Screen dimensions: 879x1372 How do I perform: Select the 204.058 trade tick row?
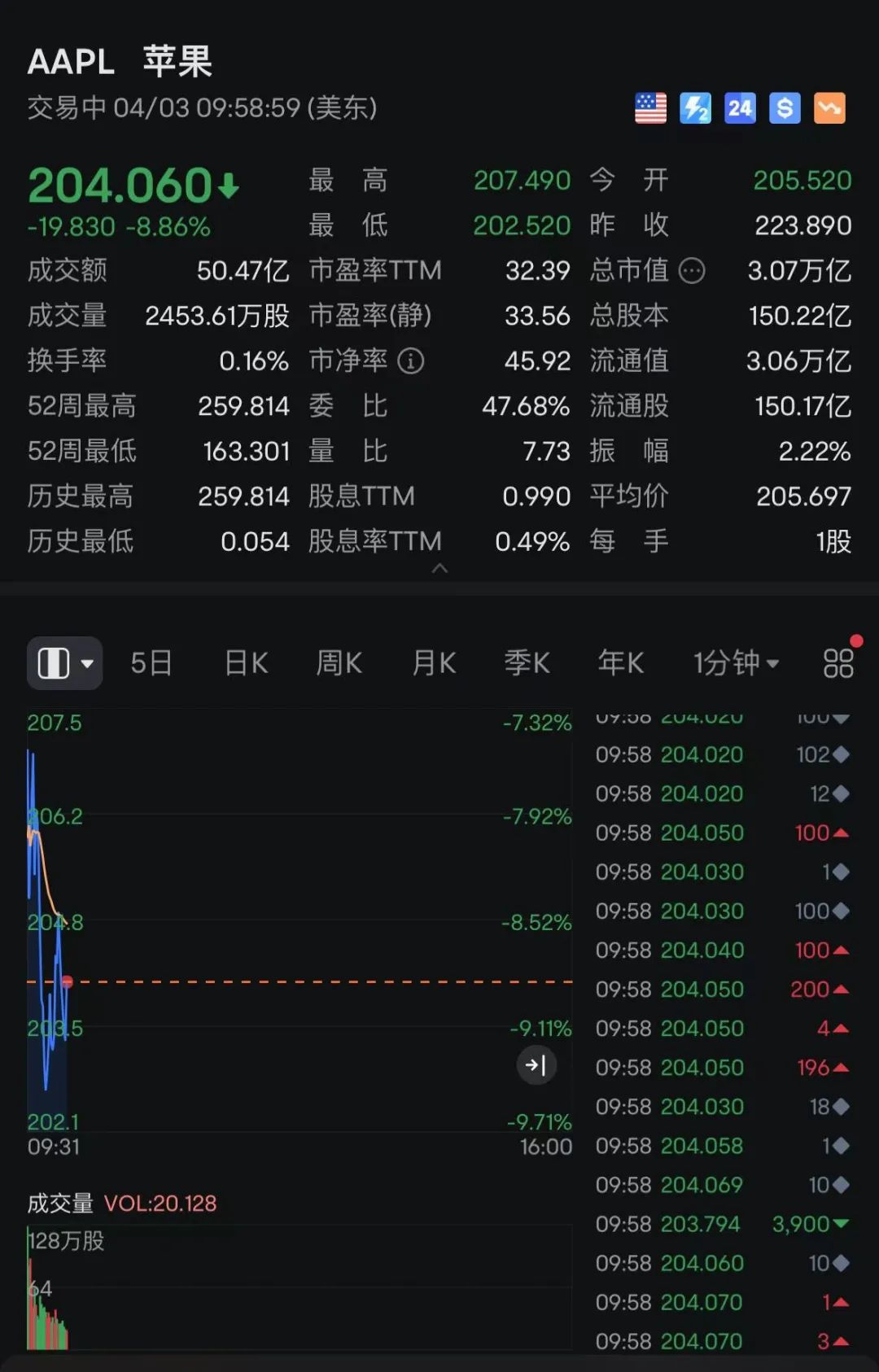(723, 1146)
